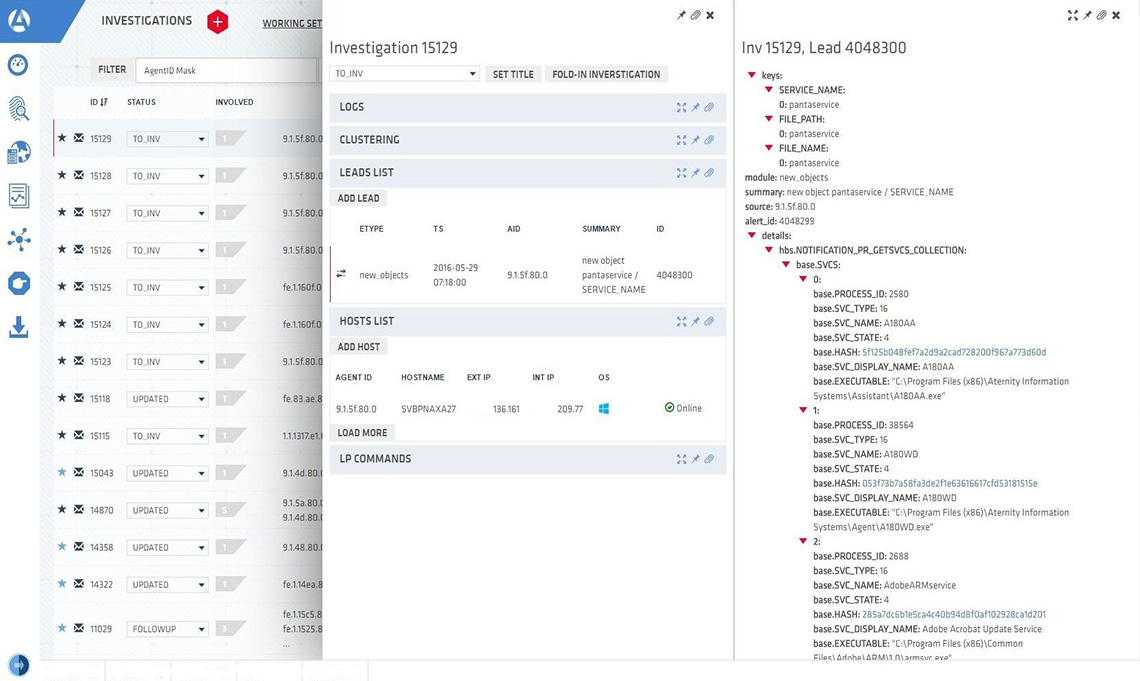Click the ADD LEAD button
Viewport: 1140px width, 681px height.
click(358, 198)
